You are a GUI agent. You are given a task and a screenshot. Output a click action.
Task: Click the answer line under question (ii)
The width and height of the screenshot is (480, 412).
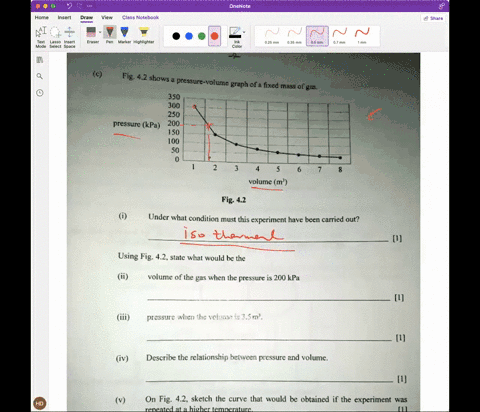[269, 300]
